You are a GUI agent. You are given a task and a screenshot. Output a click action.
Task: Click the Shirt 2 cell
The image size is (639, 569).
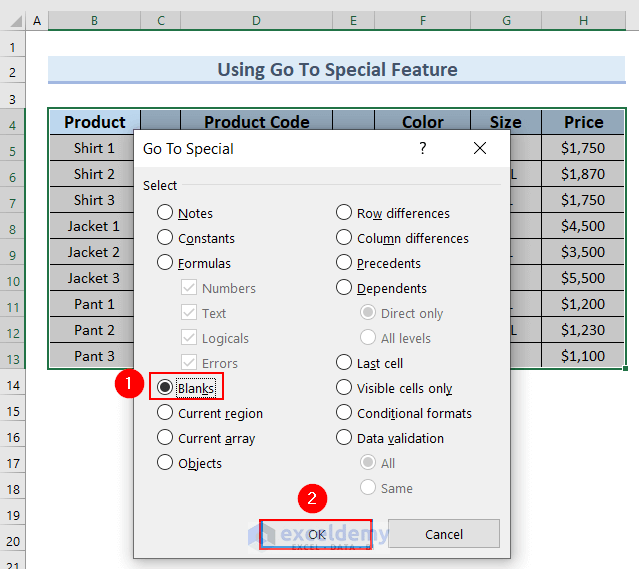tap(94, 174)
